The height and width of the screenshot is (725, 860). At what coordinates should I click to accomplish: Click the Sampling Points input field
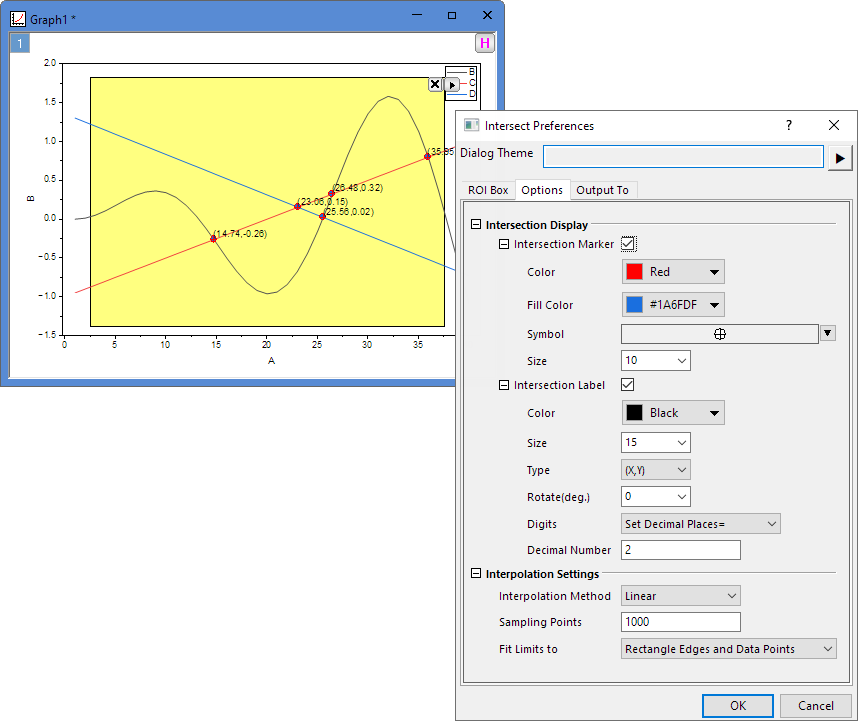tap(681, 622)
